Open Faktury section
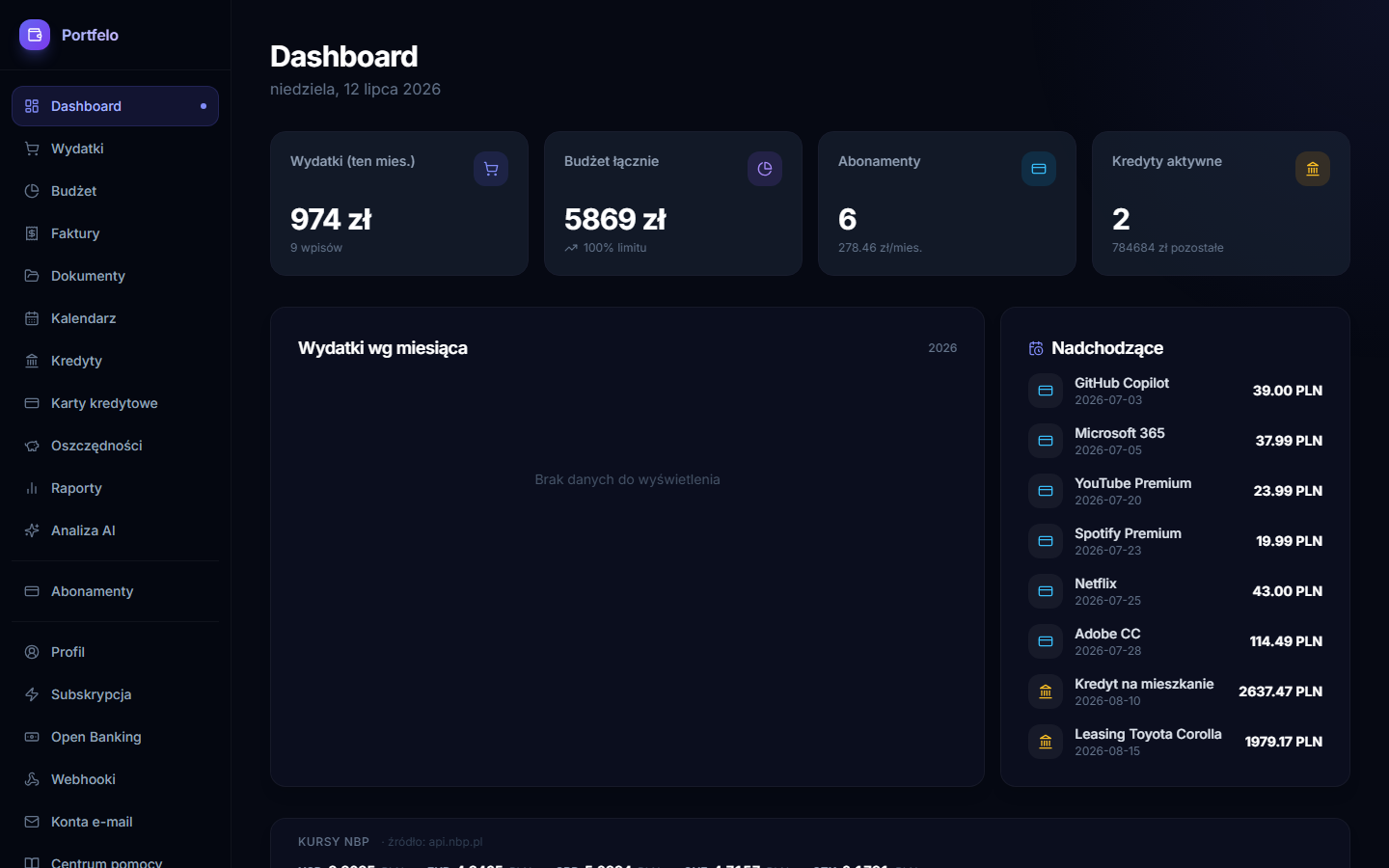This screenshot has height=868, width=1389. tap(115, 233)
